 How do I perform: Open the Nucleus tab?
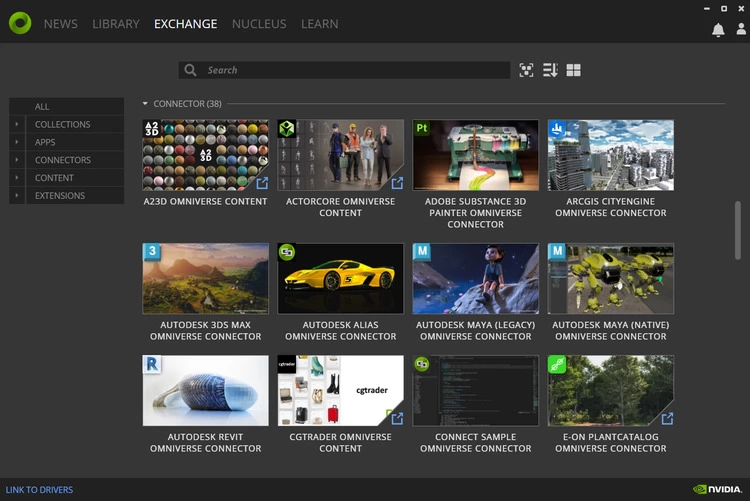point(259,24)
